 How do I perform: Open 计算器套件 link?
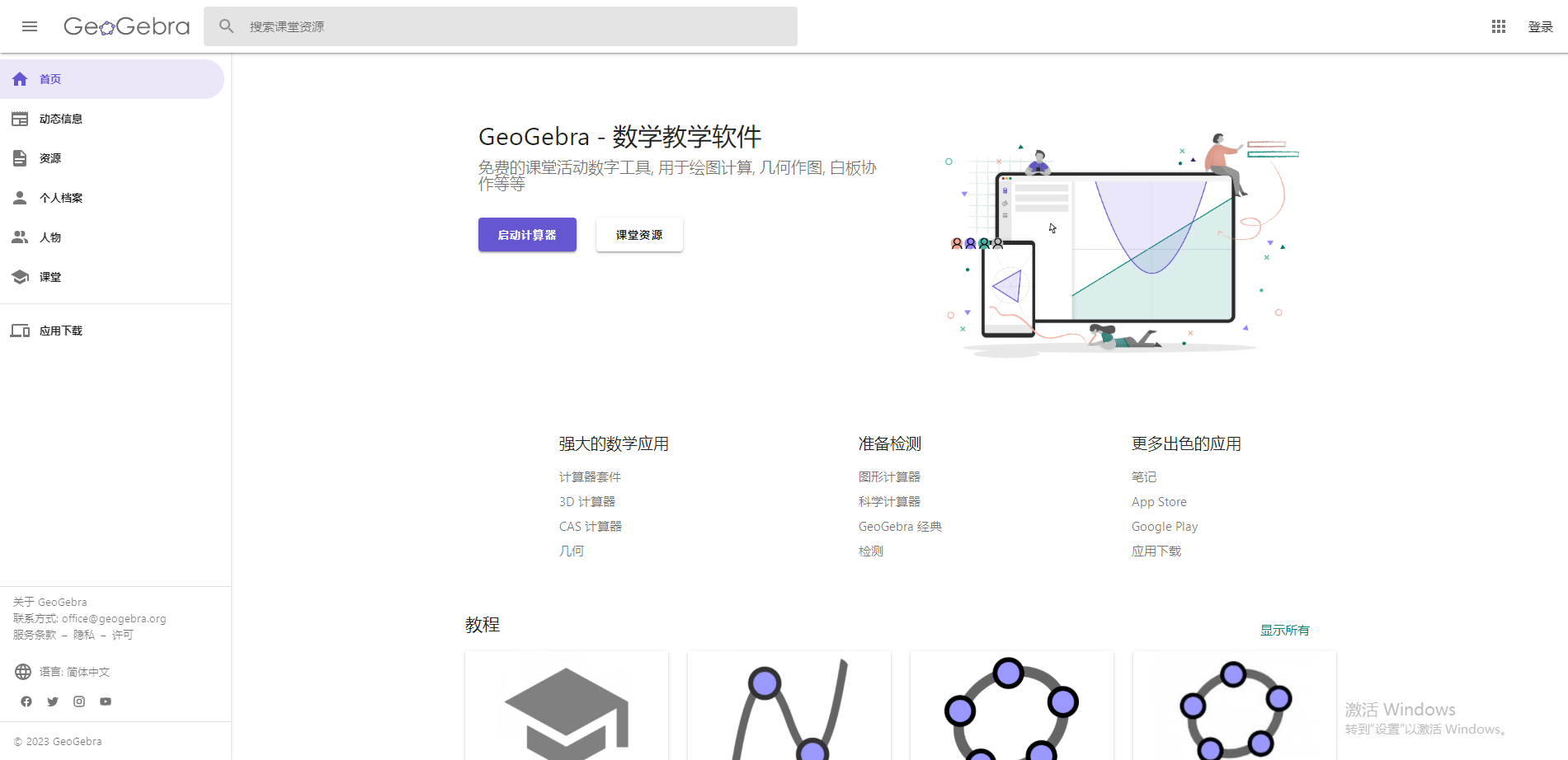tap(590, 477)
